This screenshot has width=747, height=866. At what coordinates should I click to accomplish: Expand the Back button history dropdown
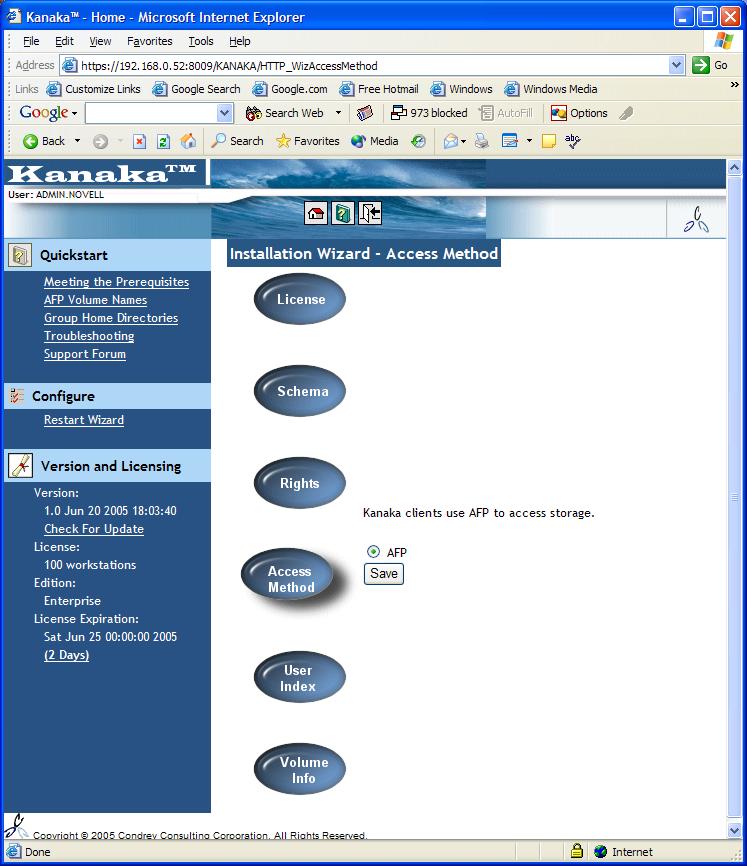point(77,141)
